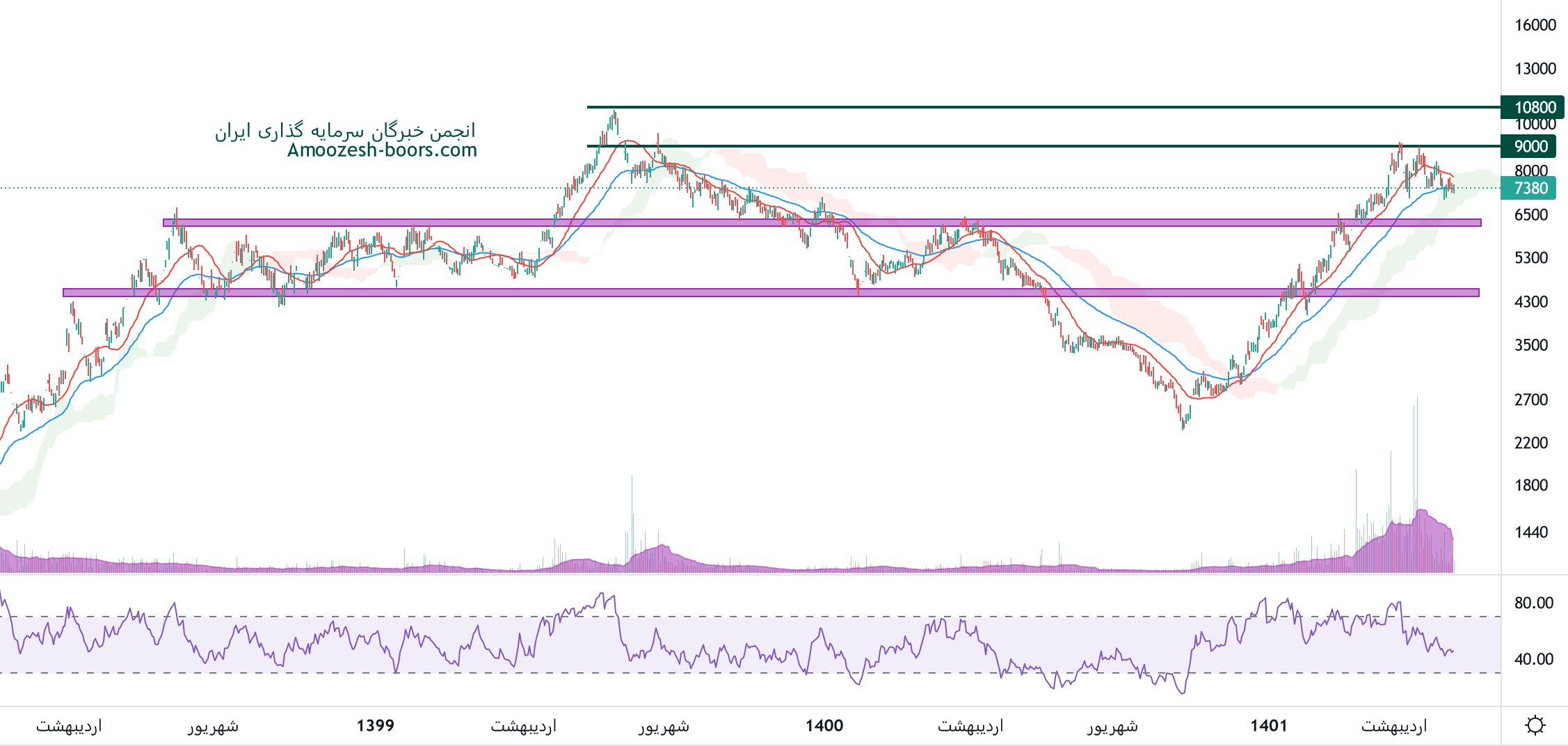Select the horizontal line at 9000

coord(1043,146)
